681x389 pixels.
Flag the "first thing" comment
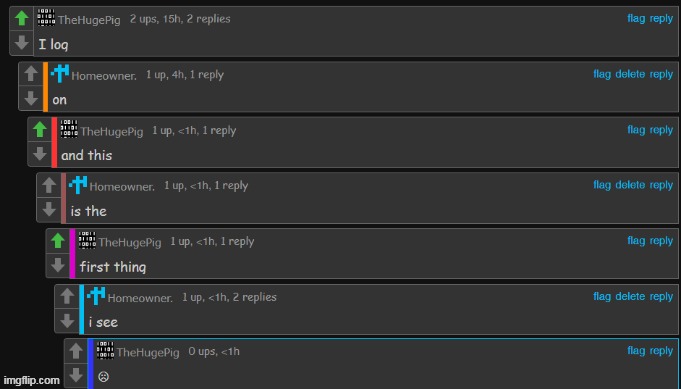(x=636, y=241)
